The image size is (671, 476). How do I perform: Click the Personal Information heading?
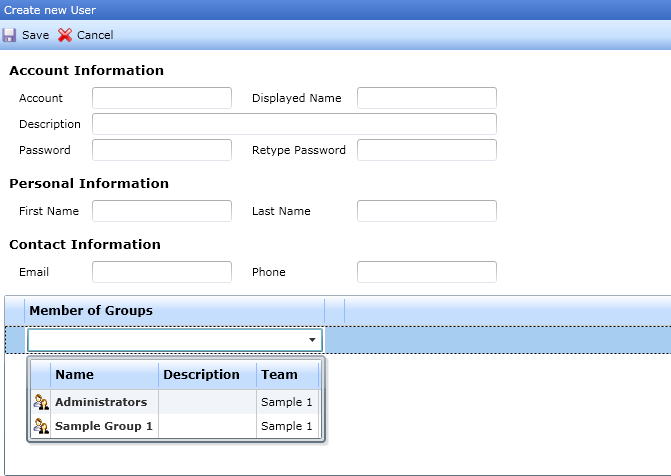89,184
